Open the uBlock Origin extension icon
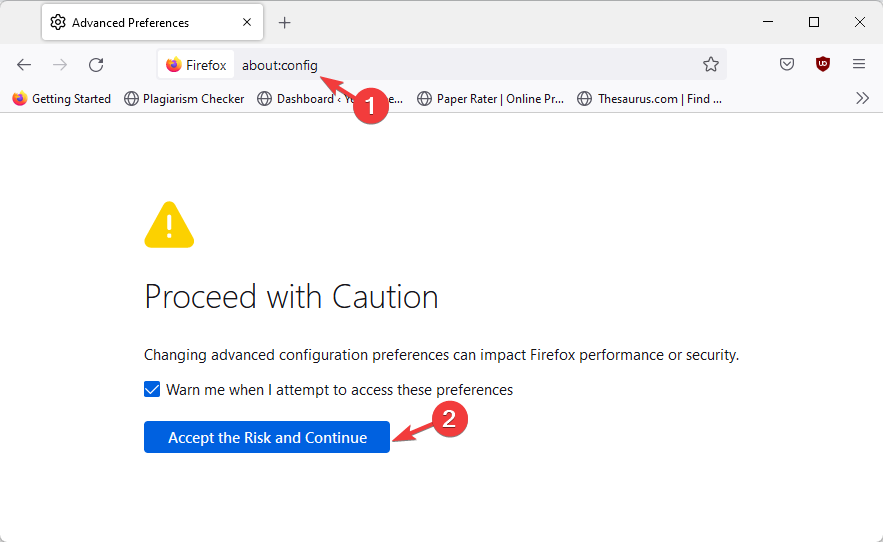 pos(823,65)
